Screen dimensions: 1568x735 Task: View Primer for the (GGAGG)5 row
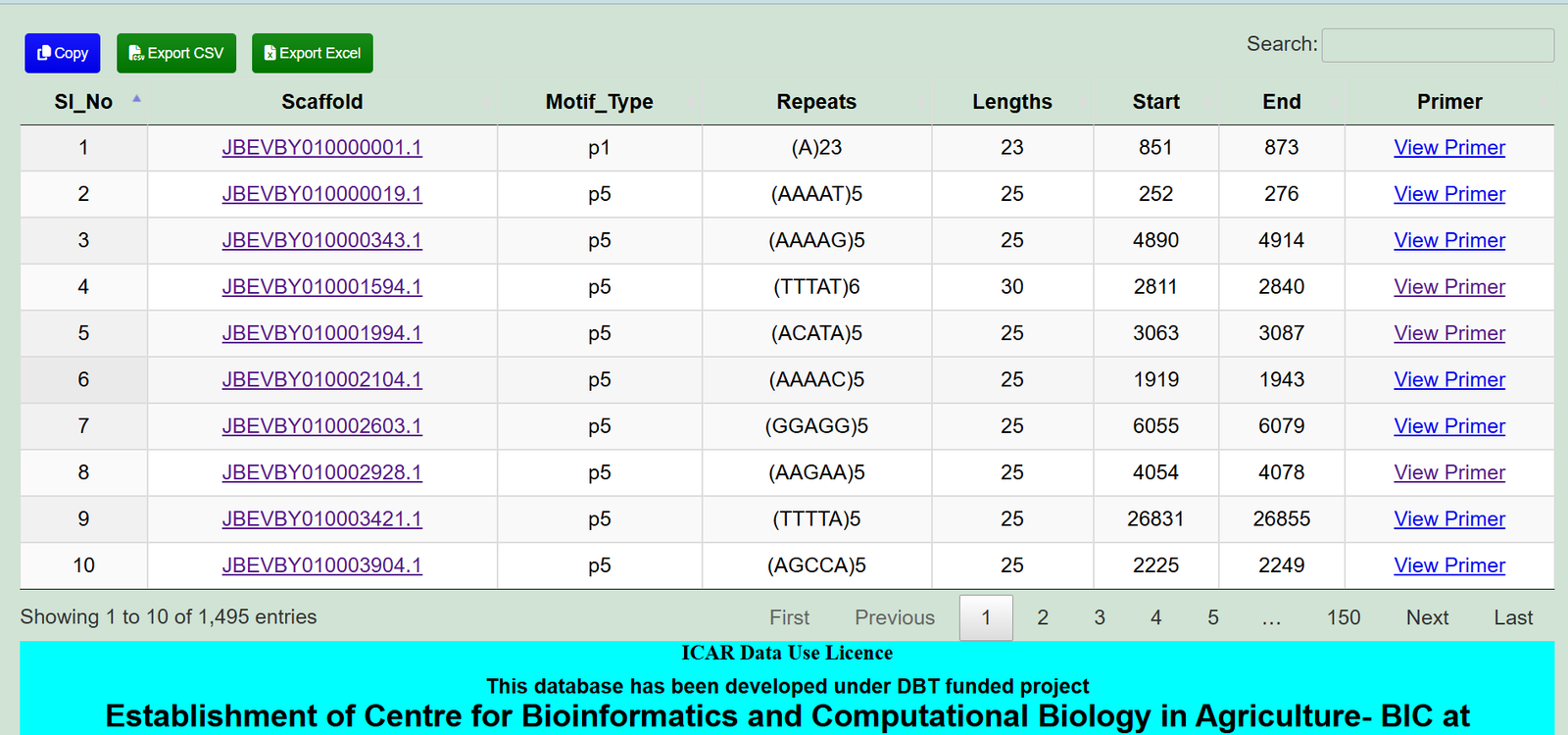tap(1448, 426)
